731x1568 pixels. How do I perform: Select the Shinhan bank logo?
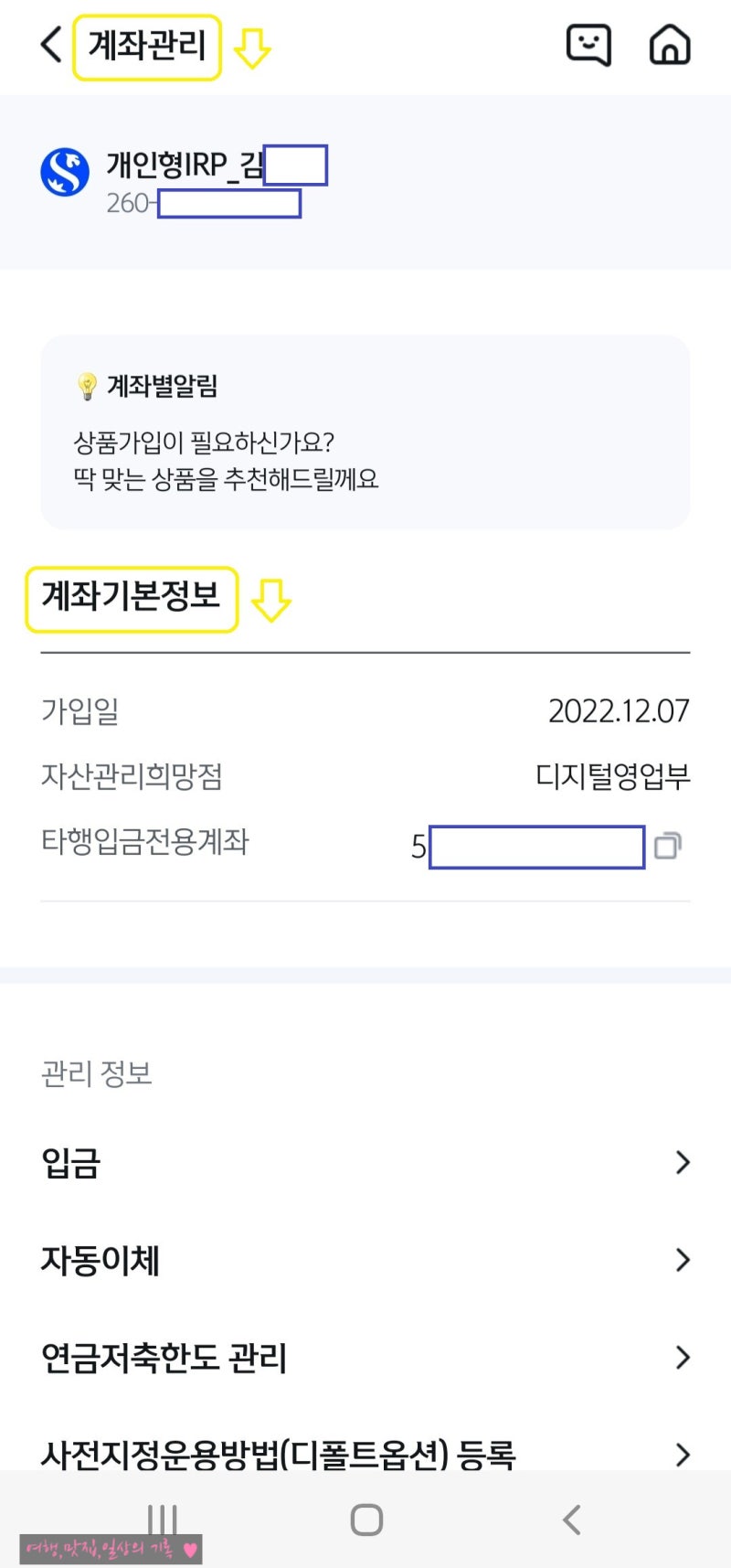64,165
